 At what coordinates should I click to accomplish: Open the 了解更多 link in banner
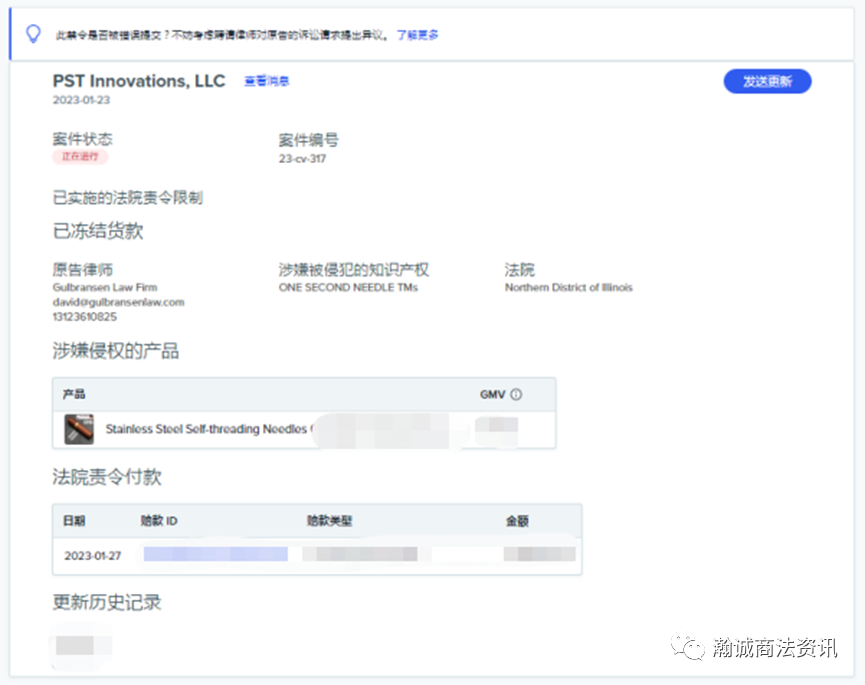[418, 35]
